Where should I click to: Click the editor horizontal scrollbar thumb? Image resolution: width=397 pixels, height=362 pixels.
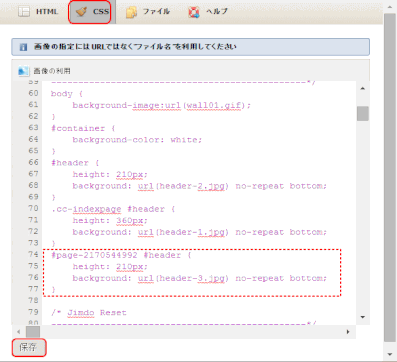[x=33, y=332]
